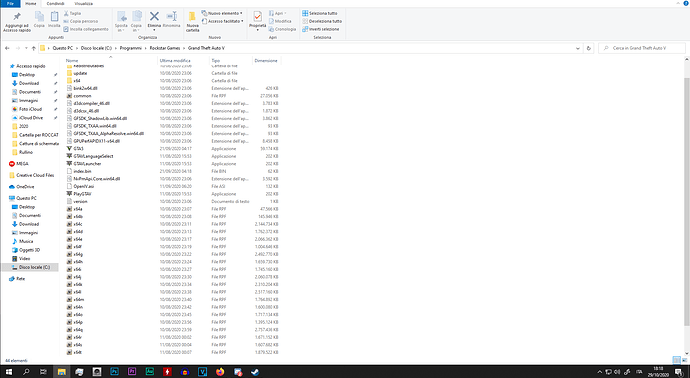This screenshot has width=690, height=378.
Task: Select Disco locale (C:) in sidebar
Action: pos(30,267)
